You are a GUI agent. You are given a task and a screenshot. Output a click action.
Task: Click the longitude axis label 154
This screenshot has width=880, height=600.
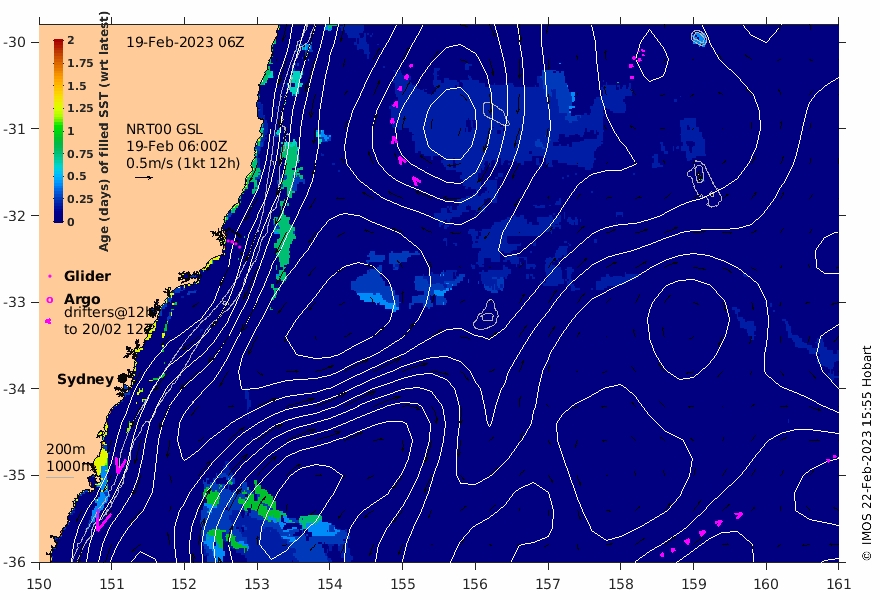[329, 584]
